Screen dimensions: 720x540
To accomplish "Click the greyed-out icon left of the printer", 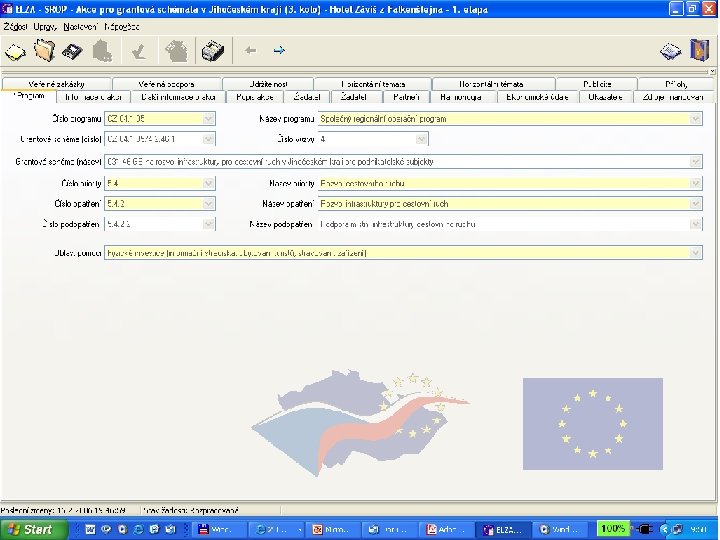I will coord(177,51).
